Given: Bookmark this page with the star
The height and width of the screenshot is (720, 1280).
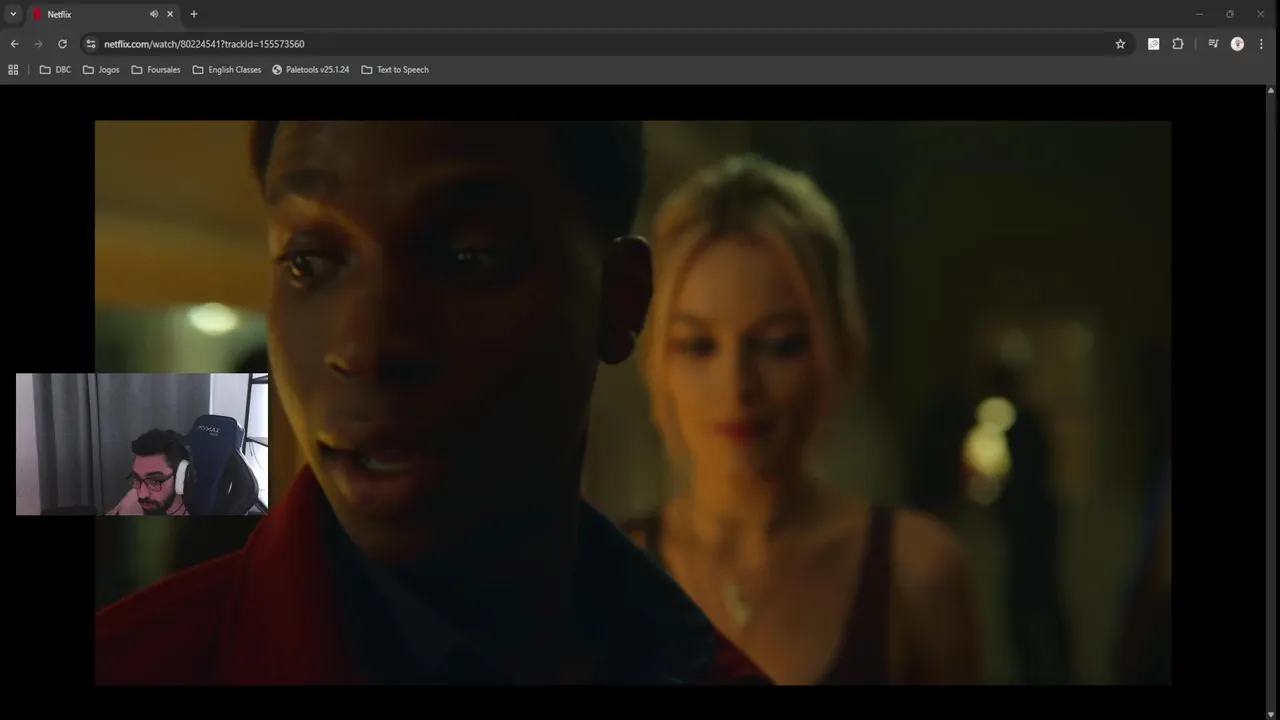Looking at the screenshot, I should pyautogui.click(x=1120, y=44).
